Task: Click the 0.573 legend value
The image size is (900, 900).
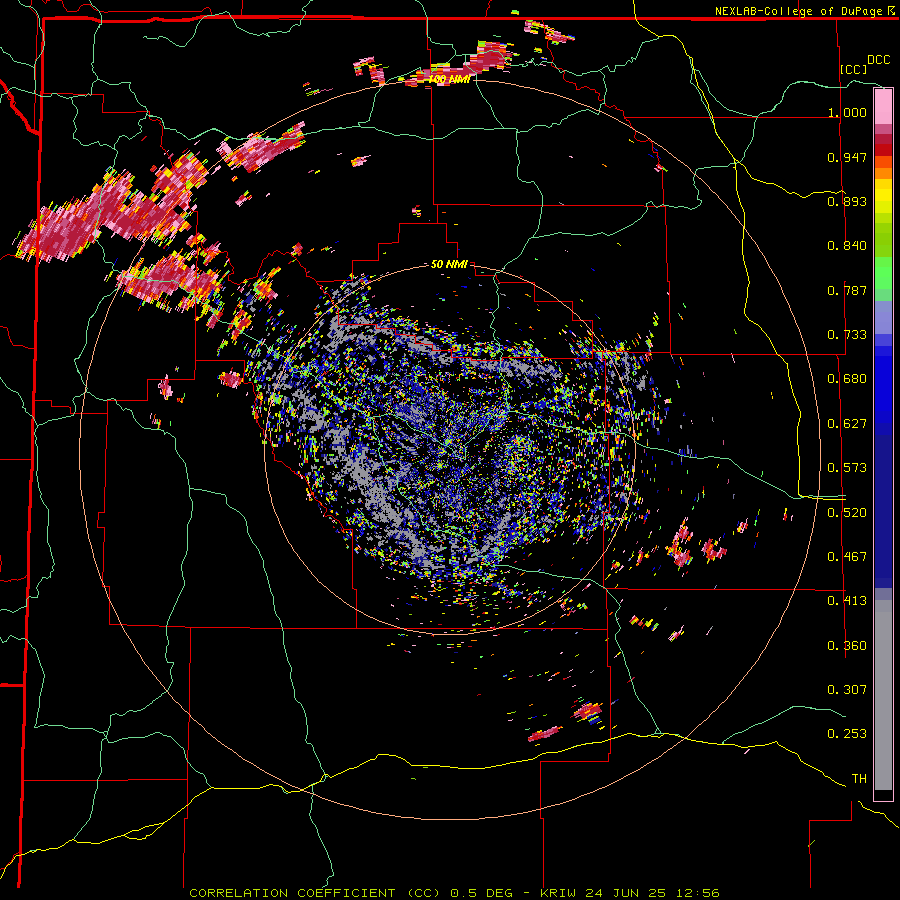Action: (x=847, y=468)
